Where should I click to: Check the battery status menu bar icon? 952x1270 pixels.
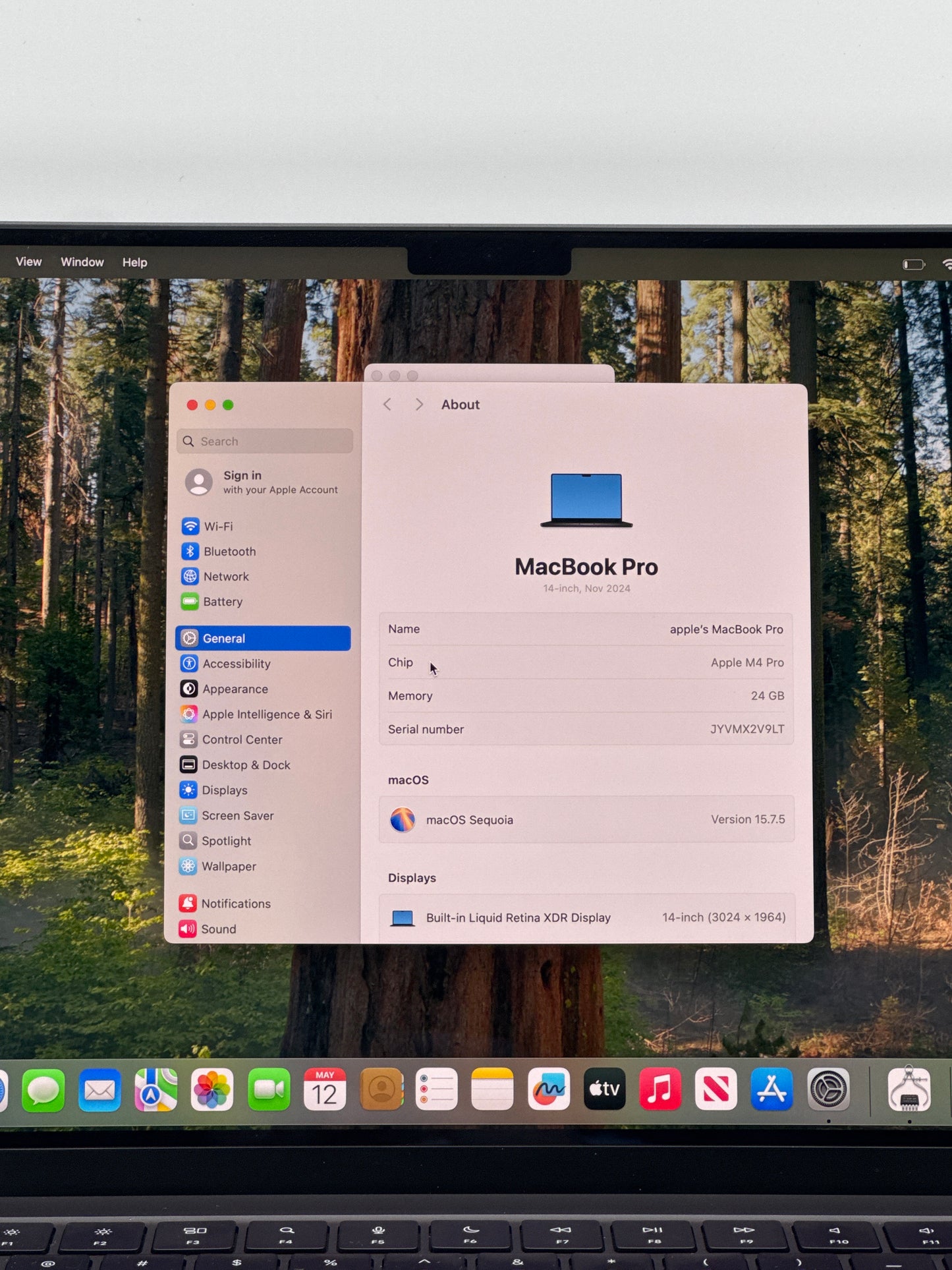[x=914, y=264]
